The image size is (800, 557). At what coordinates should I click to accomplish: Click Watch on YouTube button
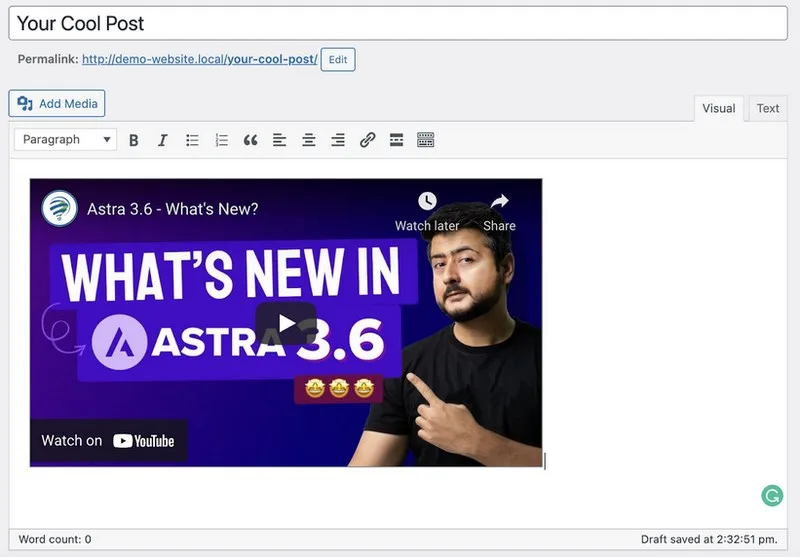[108, 441]
